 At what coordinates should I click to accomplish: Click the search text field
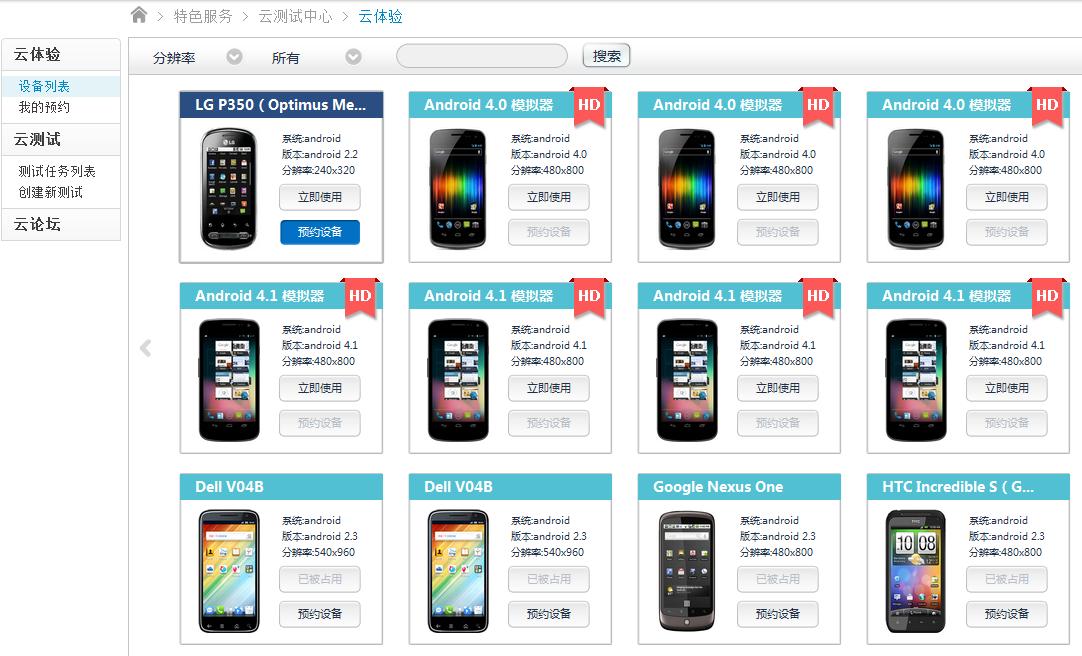coord(482,56)
